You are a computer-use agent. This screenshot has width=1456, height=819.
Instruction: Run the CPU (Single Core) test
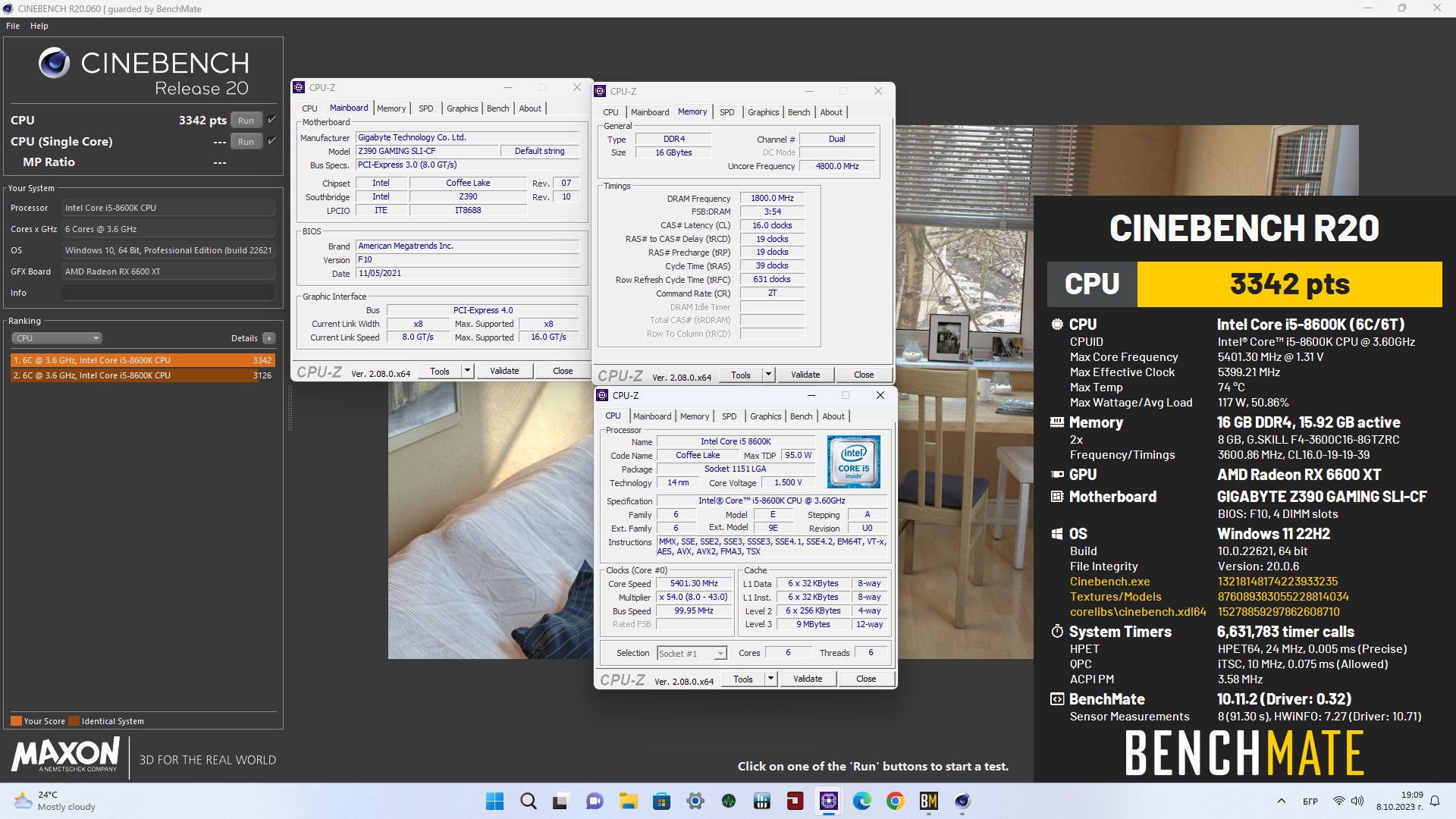[246, 142]
